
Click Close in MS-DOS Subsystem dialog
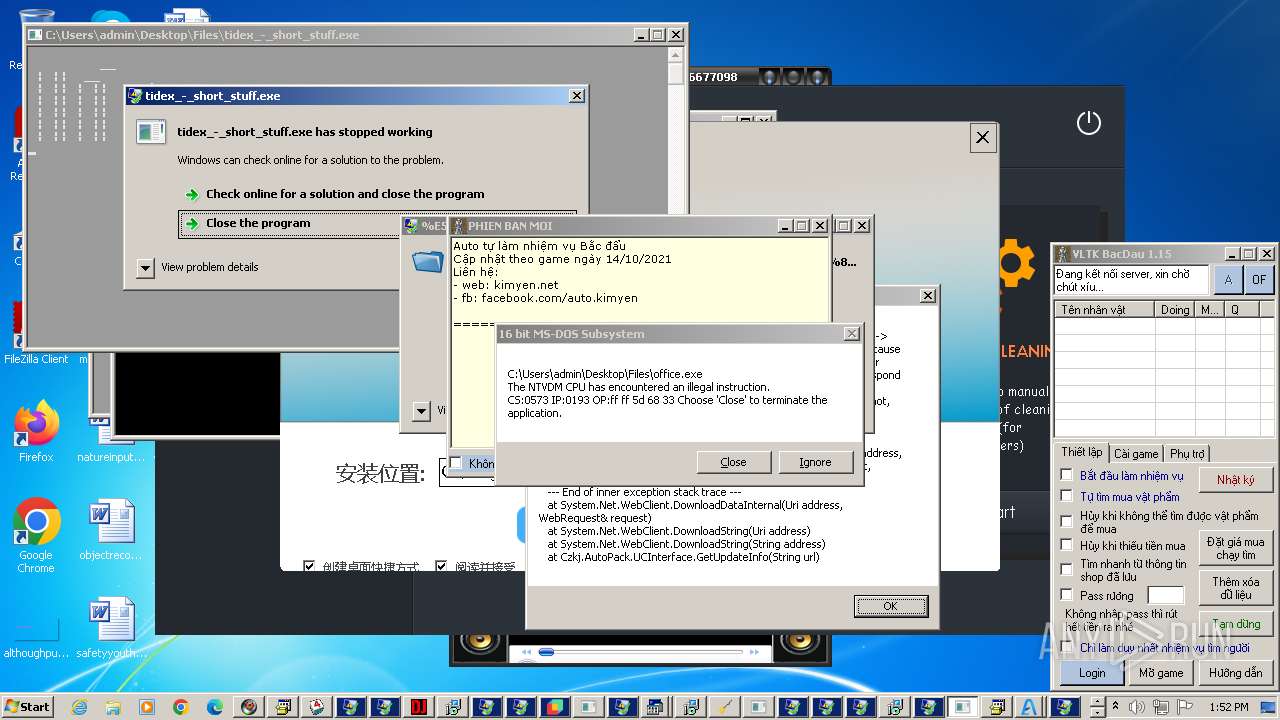click(x=733, y=462)
